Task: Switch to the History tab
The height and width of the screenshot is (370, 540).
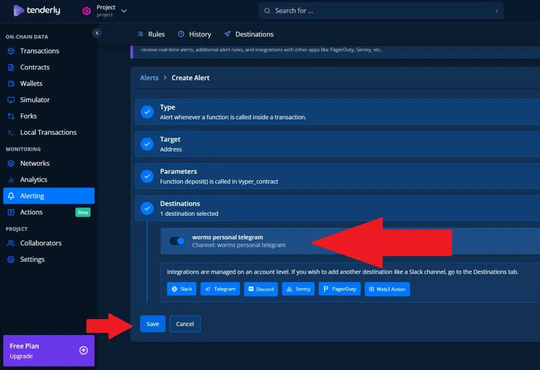Action: [x=195, y=34]
